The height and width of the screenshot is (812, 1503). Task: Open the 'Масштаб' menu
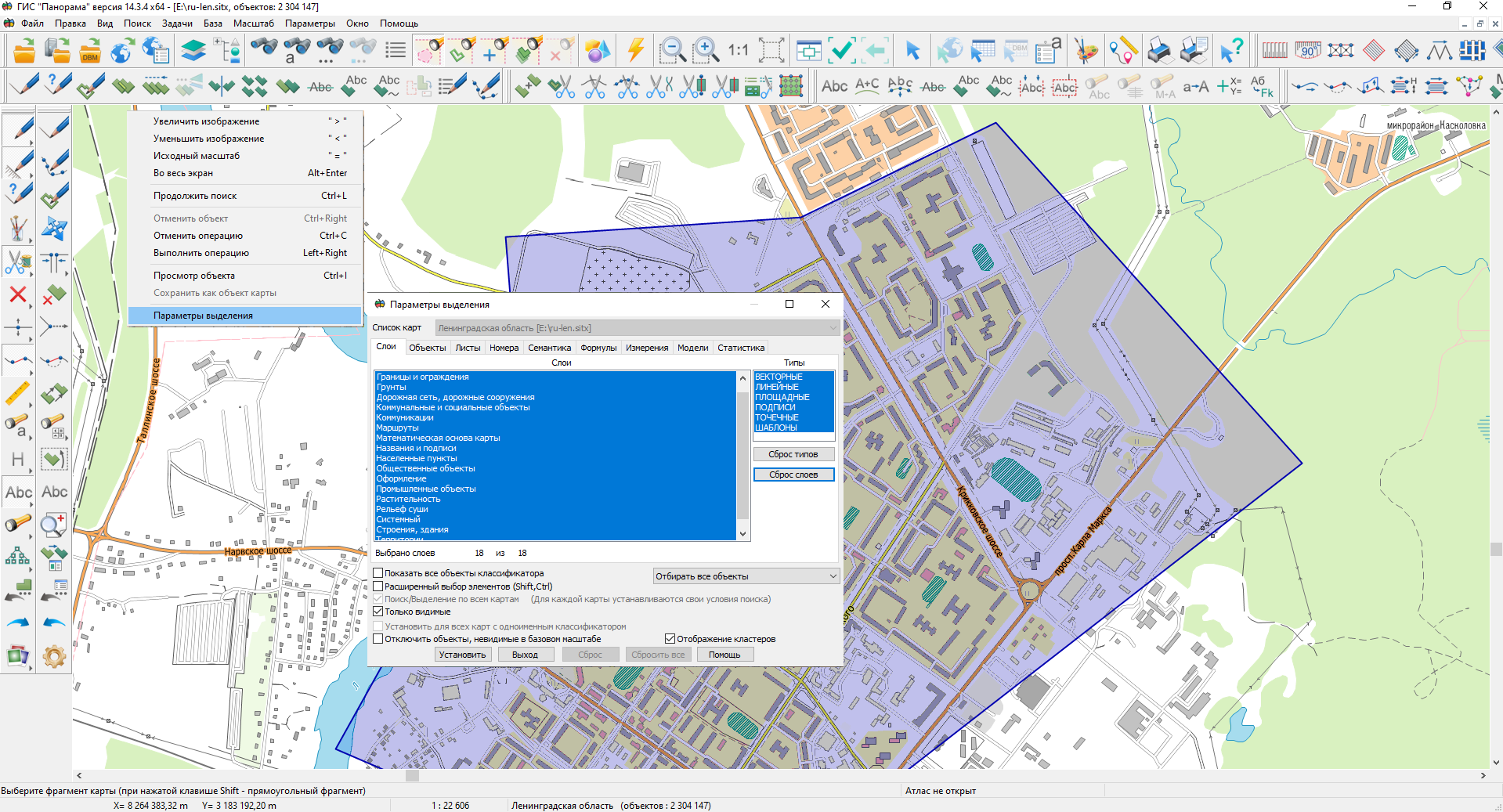[253, 23]
